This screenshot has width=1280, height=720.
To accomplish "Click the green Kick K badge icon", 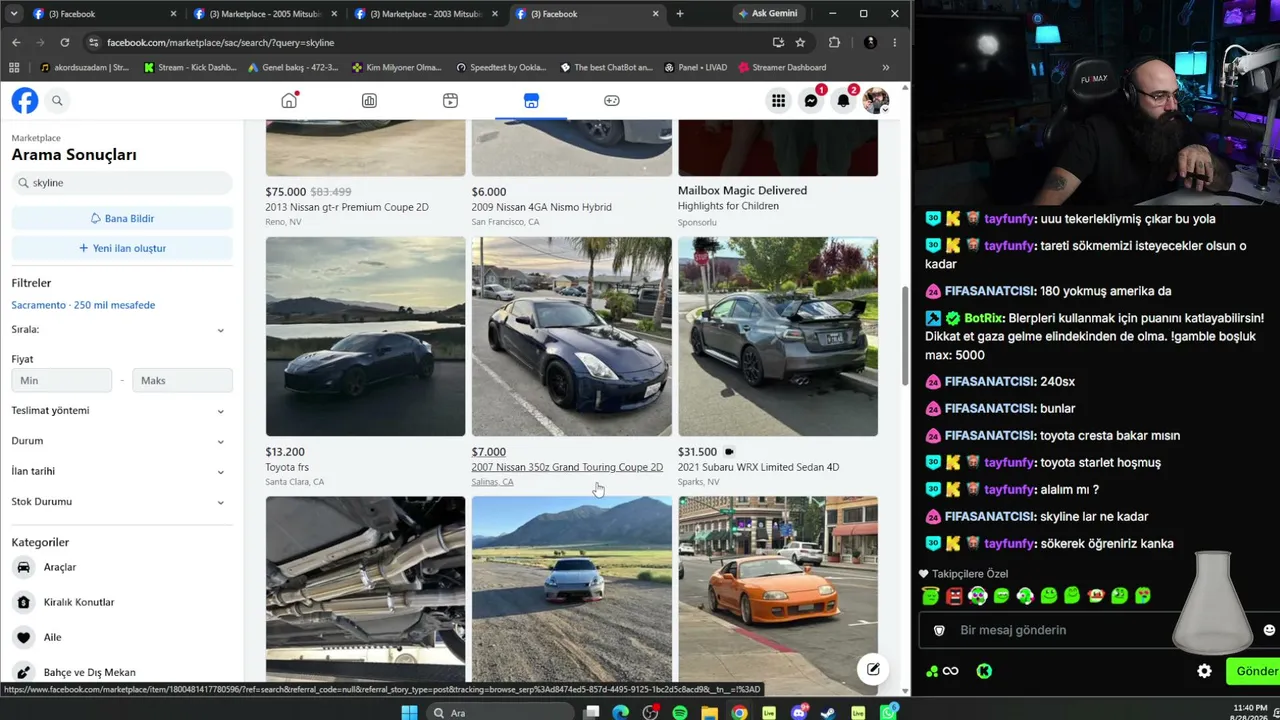I will [984, 671].
